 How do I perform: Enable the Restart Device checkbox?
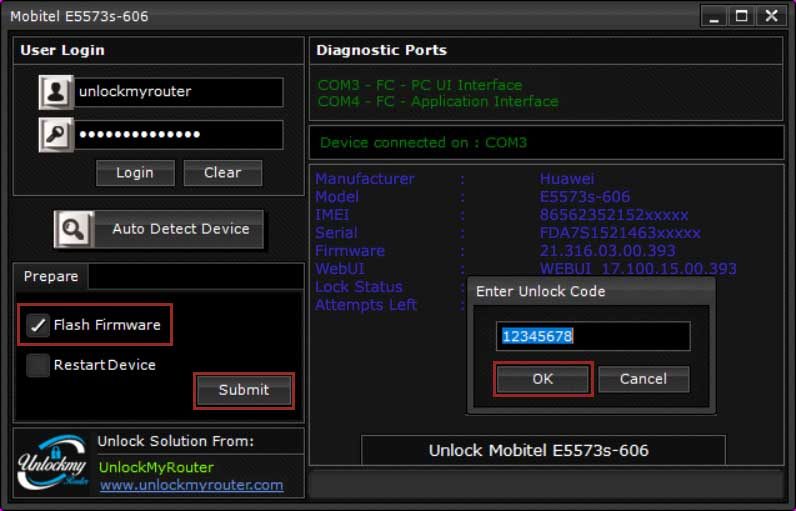[x=38, y=365]
